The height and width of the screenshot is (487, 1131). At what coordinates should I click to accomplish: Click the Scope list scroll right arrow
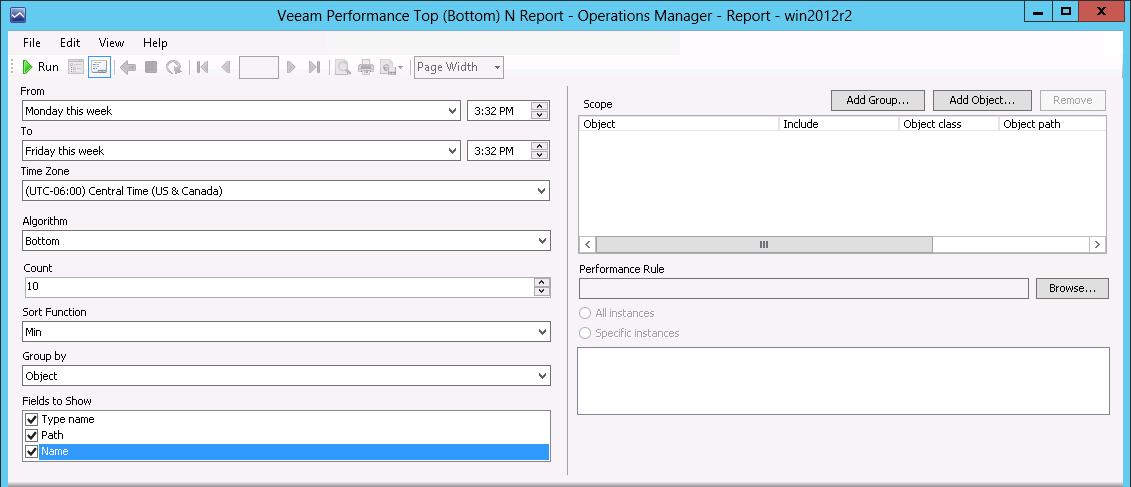[1097, 245]
